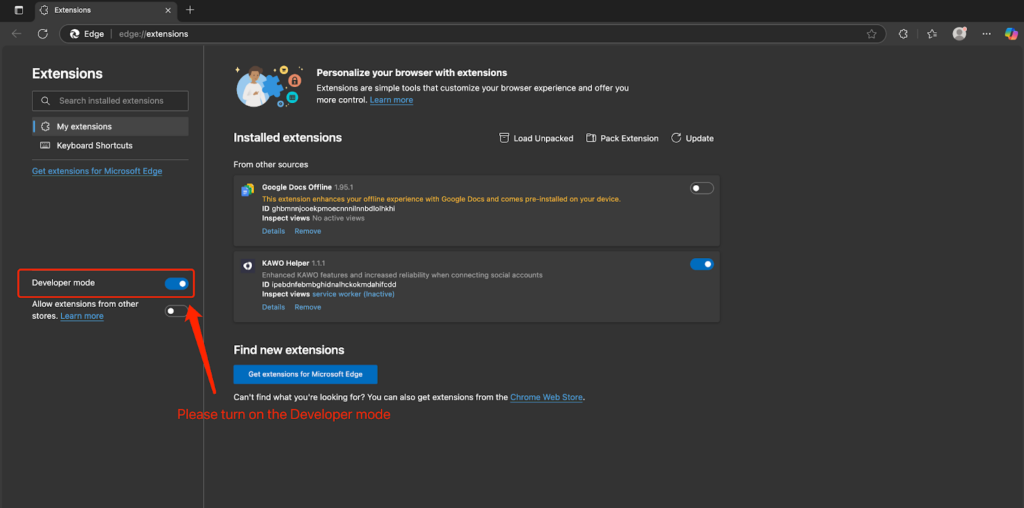Click the Pack Extension icon button
This screenshot has width=1024, height=508.
591,138
